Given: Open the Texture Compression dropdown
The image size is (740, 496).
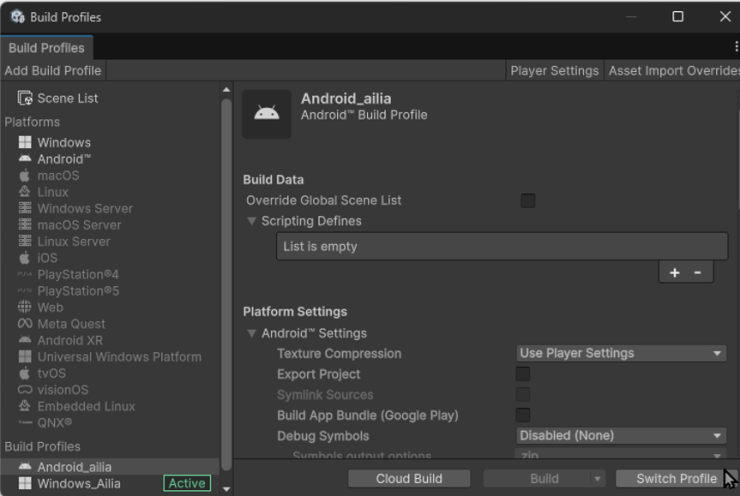Looking at the screenshot, I should point(621,353).
